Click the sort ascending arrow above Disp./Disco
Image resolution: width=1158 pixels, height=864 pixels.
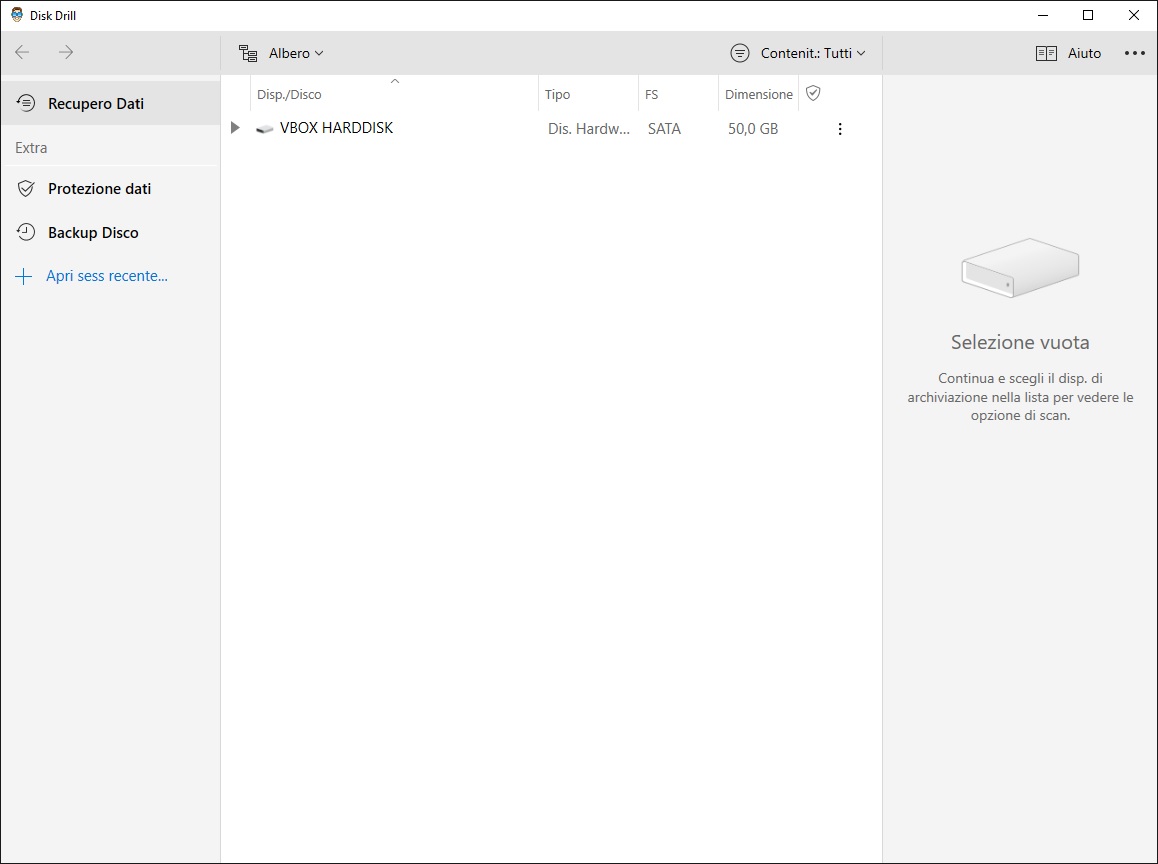click(x=394, y=80)
